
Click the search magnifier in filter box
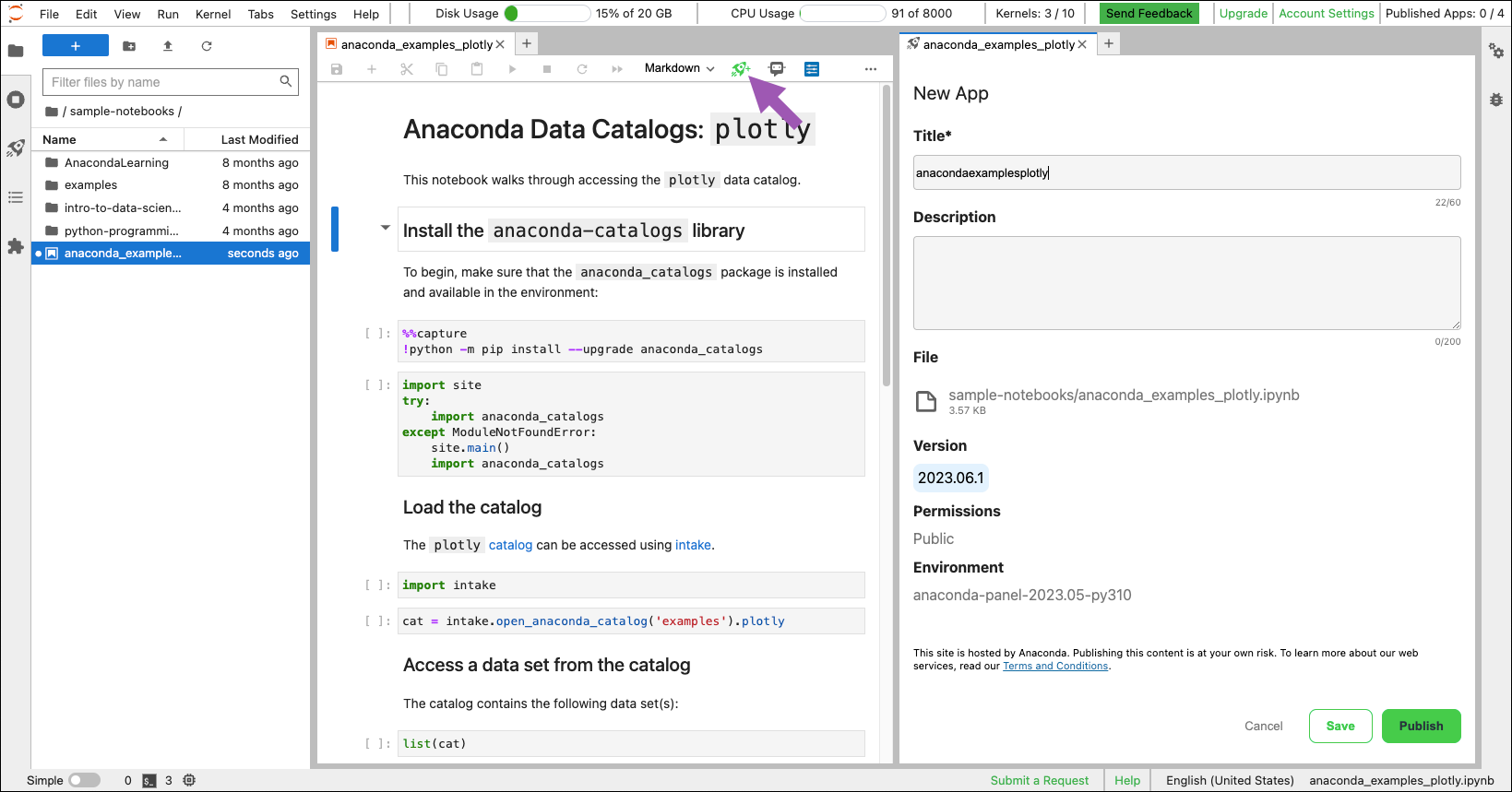tap(286, 81)
